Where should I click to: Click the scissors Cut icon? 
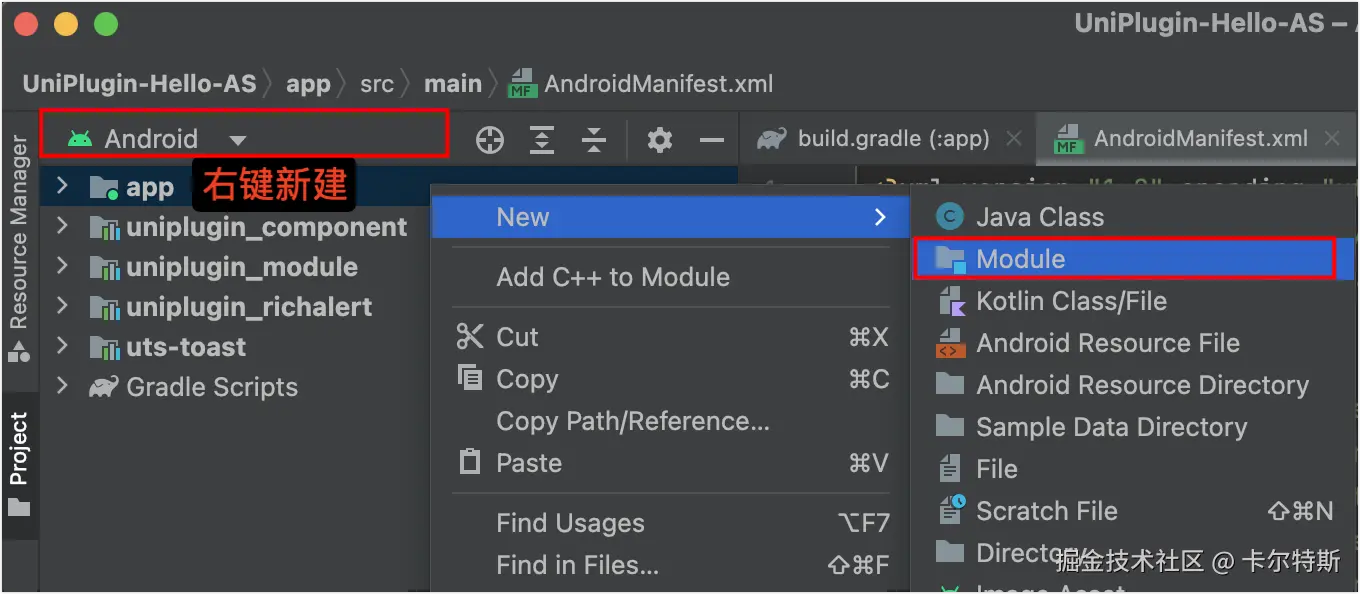pos(470,337)
